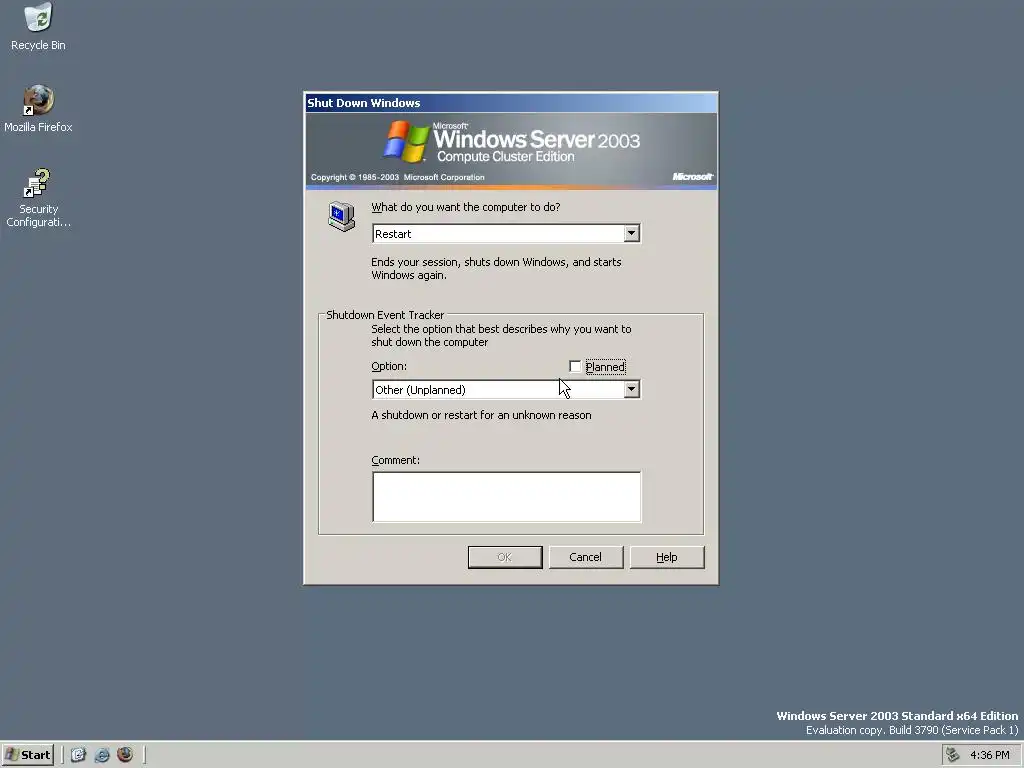Click "Select the option that best describes" text
Image resolution: width=1024 pixels, height=768 pixels.
point(501,335)
